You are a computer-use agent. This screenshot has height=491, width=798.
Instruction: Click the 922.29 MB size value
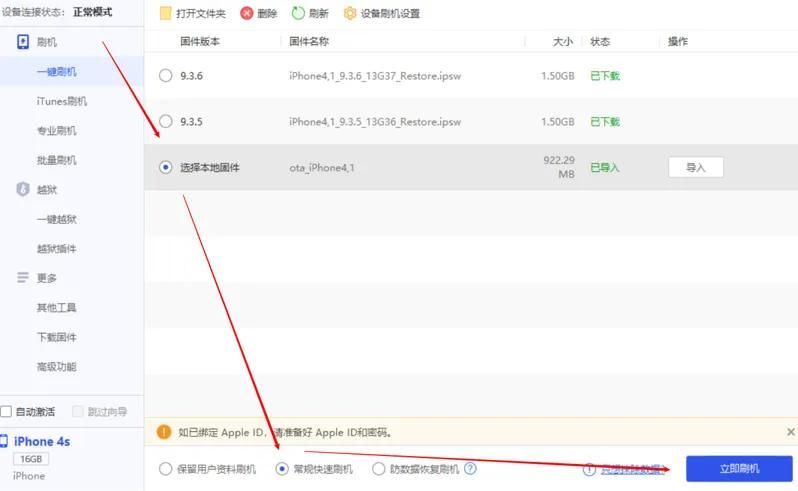coord(559,167)
